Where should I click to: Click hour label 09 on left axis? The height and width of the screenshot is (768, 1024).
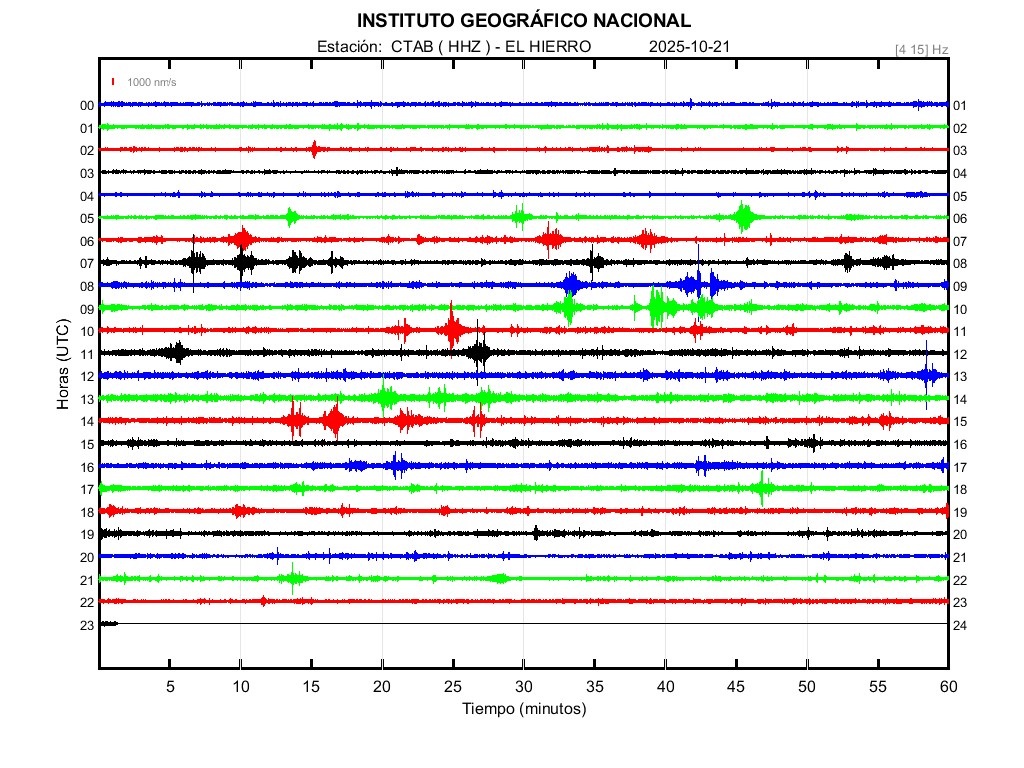87,309
